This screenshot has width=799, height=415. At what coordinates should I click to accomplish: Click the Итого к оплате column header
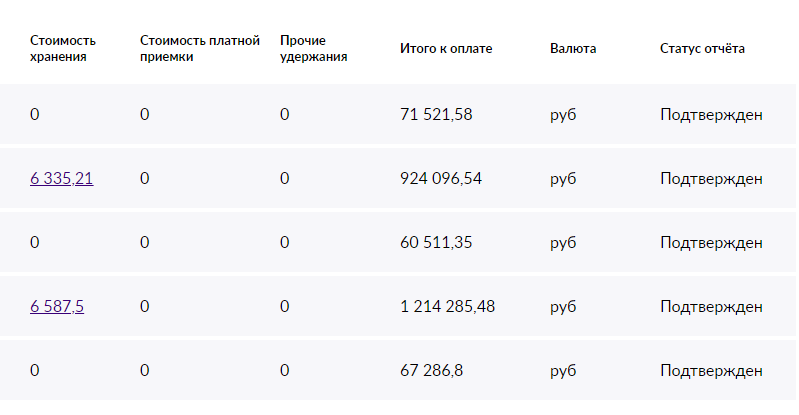coord(446,48)
